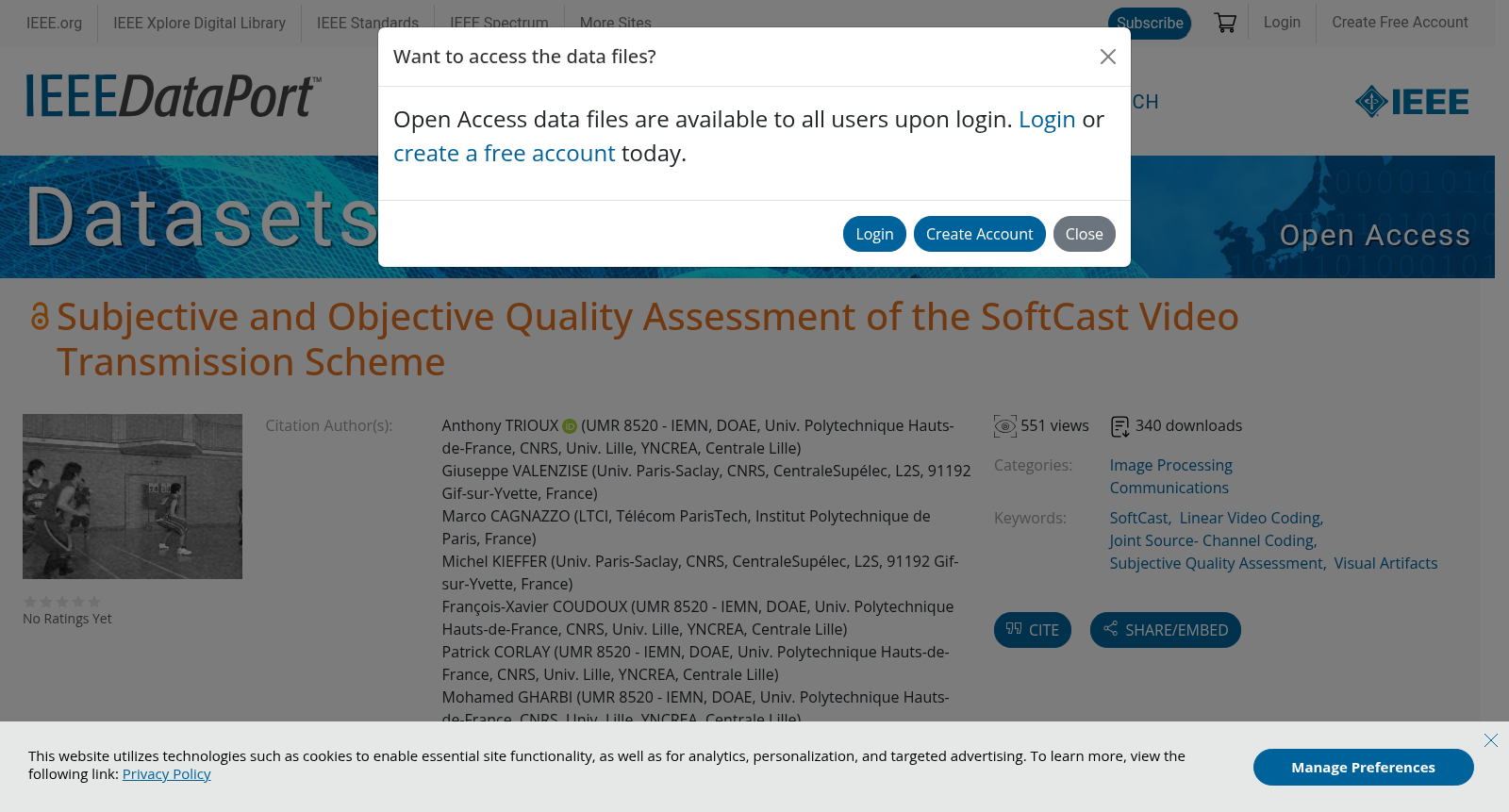Image resolution: width=1509 pixels, height=812 pixels.
Task: Click the eye views icon
Action: 1005,426
